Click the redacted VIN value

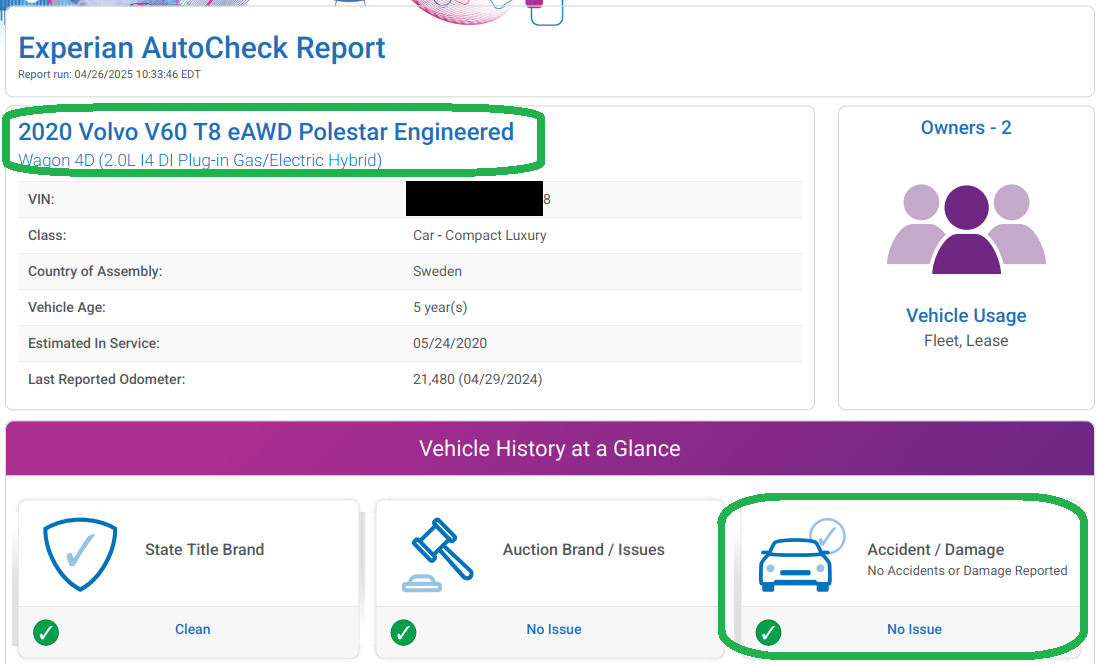point(475,198)
